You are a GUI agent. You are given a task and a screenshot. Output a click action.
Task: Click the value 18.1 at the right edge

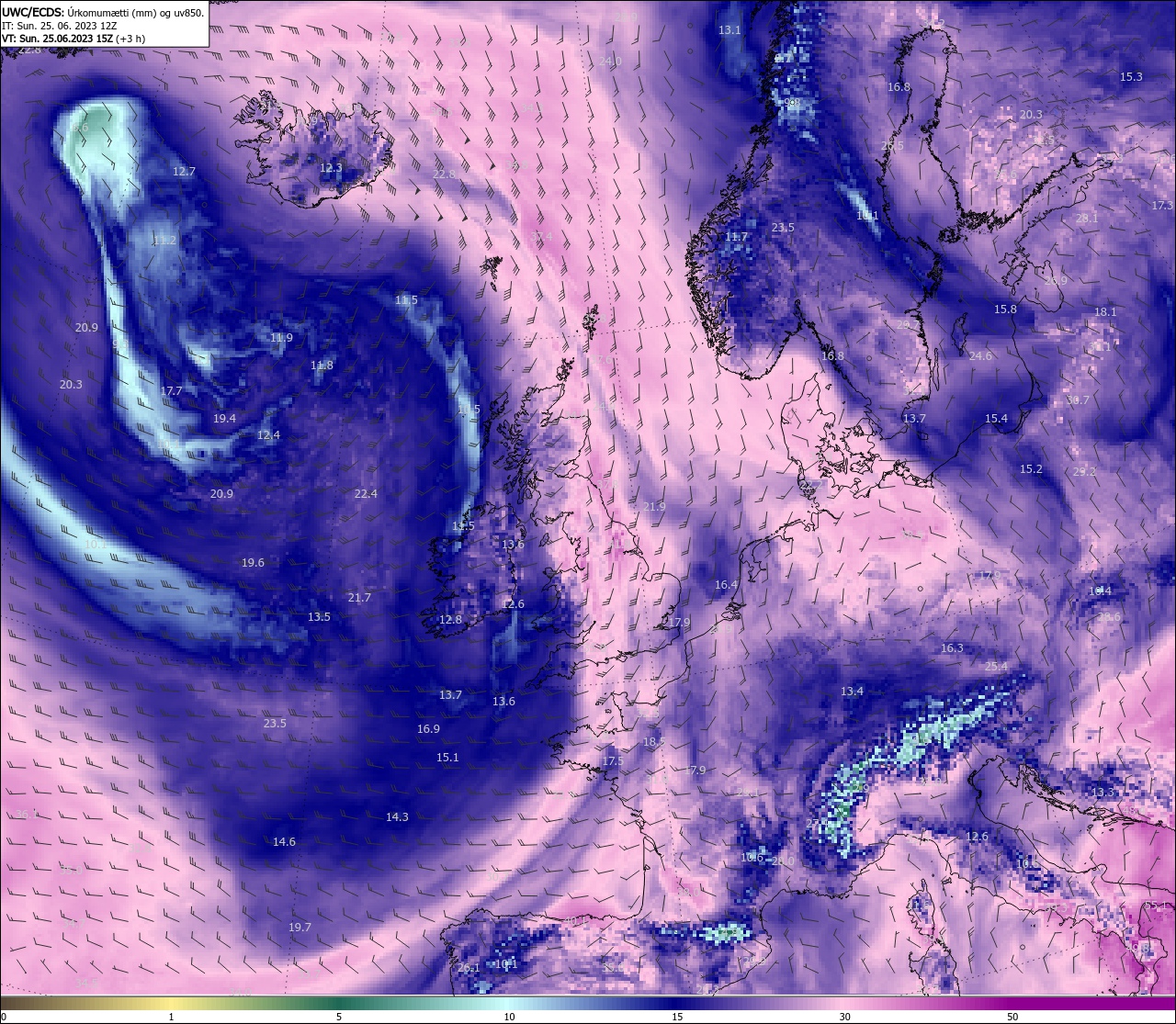click(x=1105, y=312)
